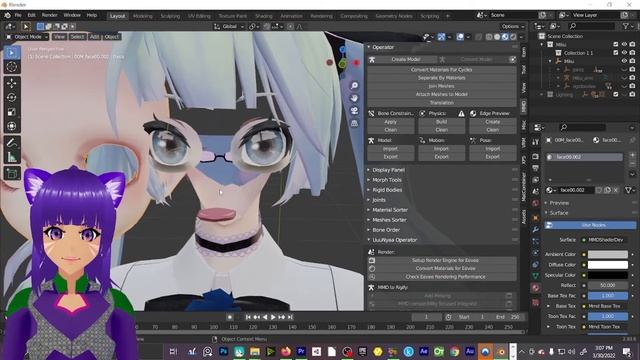640x360 pixels.
Task: Disable Miku collection render camera icon
Action: click(x=632, y=44)
